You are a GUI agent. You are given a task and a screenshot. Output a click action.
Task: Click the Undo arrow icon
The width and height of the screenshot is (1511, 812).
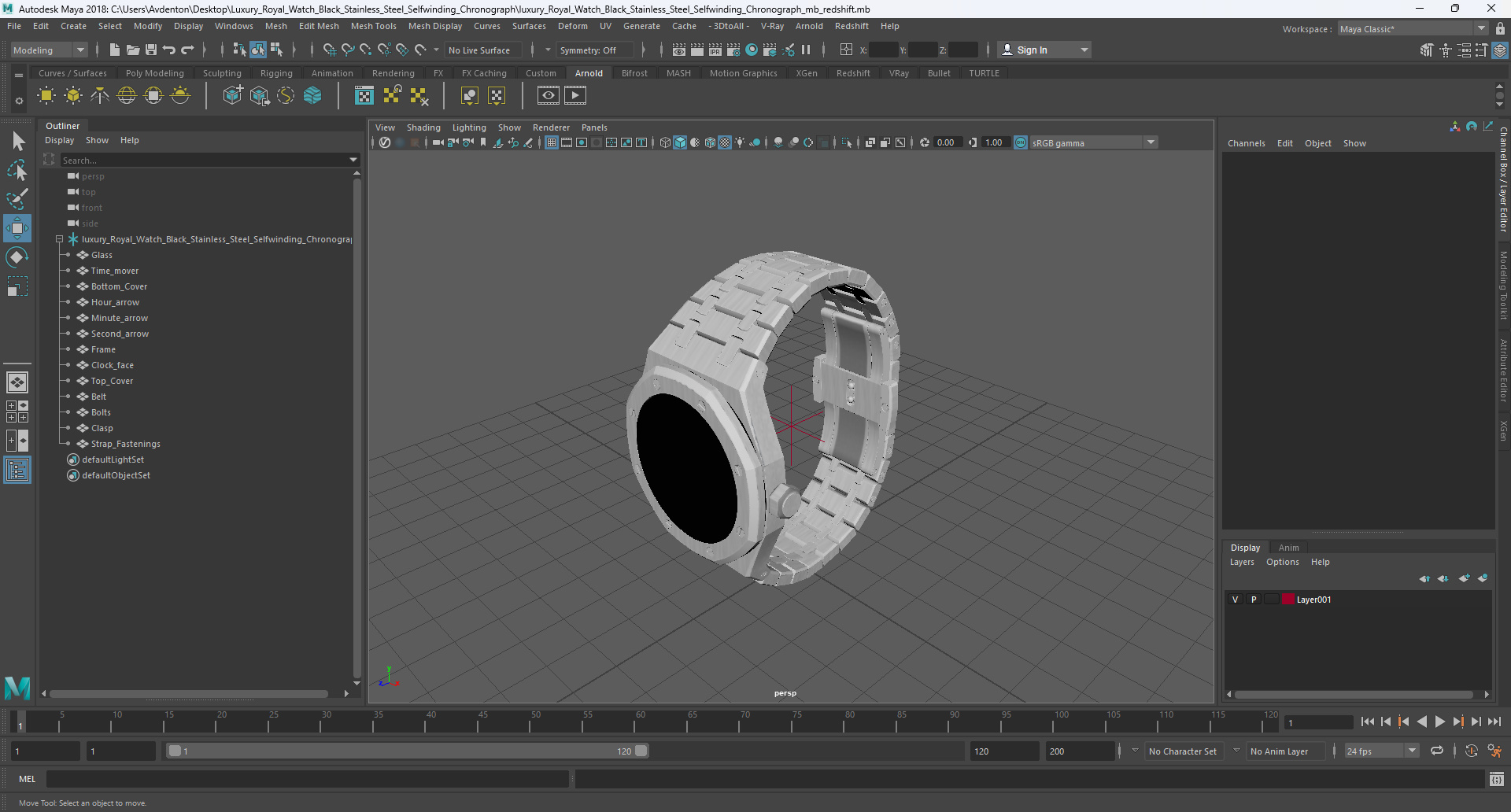click(x=169, y=50)
